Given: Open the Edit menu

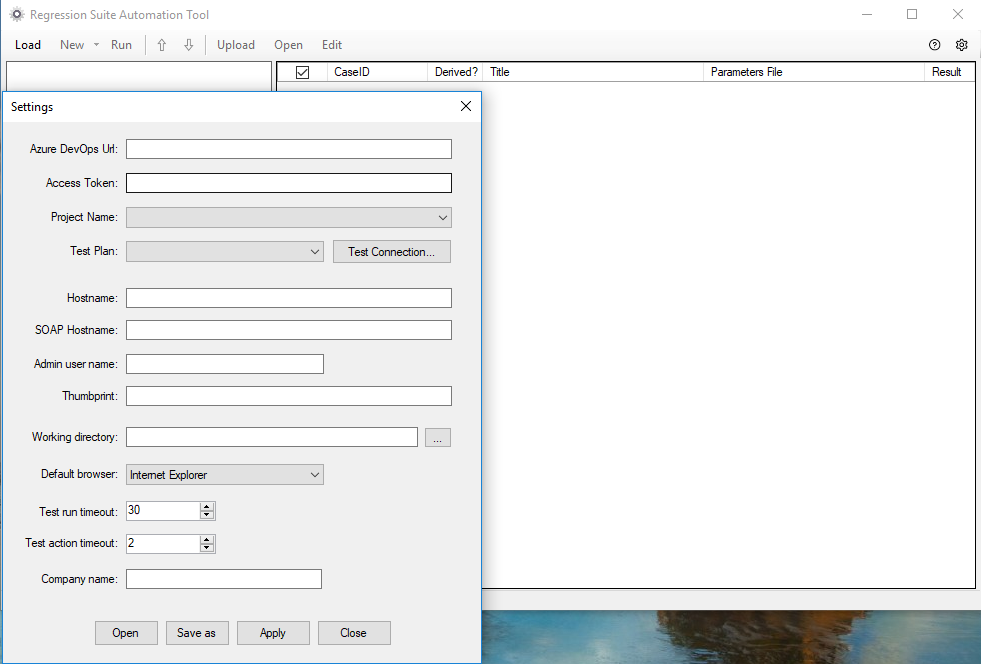Looking at the screenshot, I should tap(331, 45).
